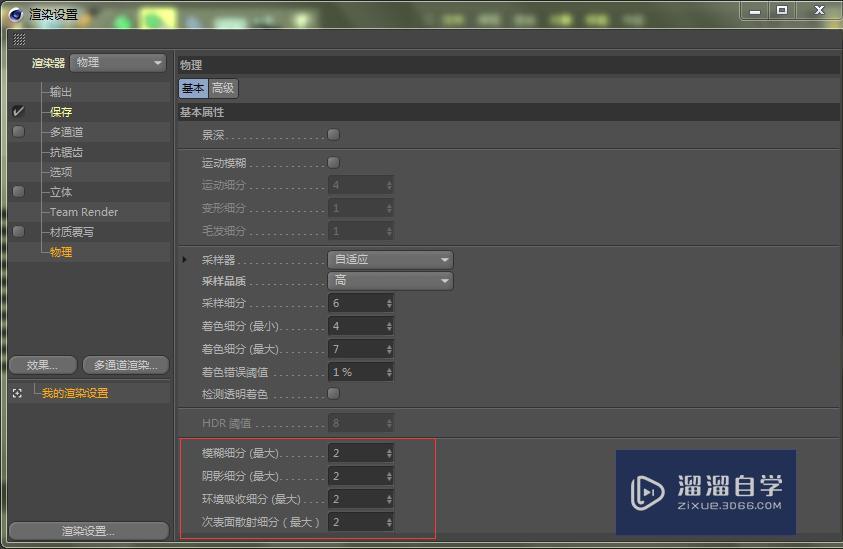Click the dotted grip handle icon below title bar
The image size is (843, 549).
[x=19, y=39]
